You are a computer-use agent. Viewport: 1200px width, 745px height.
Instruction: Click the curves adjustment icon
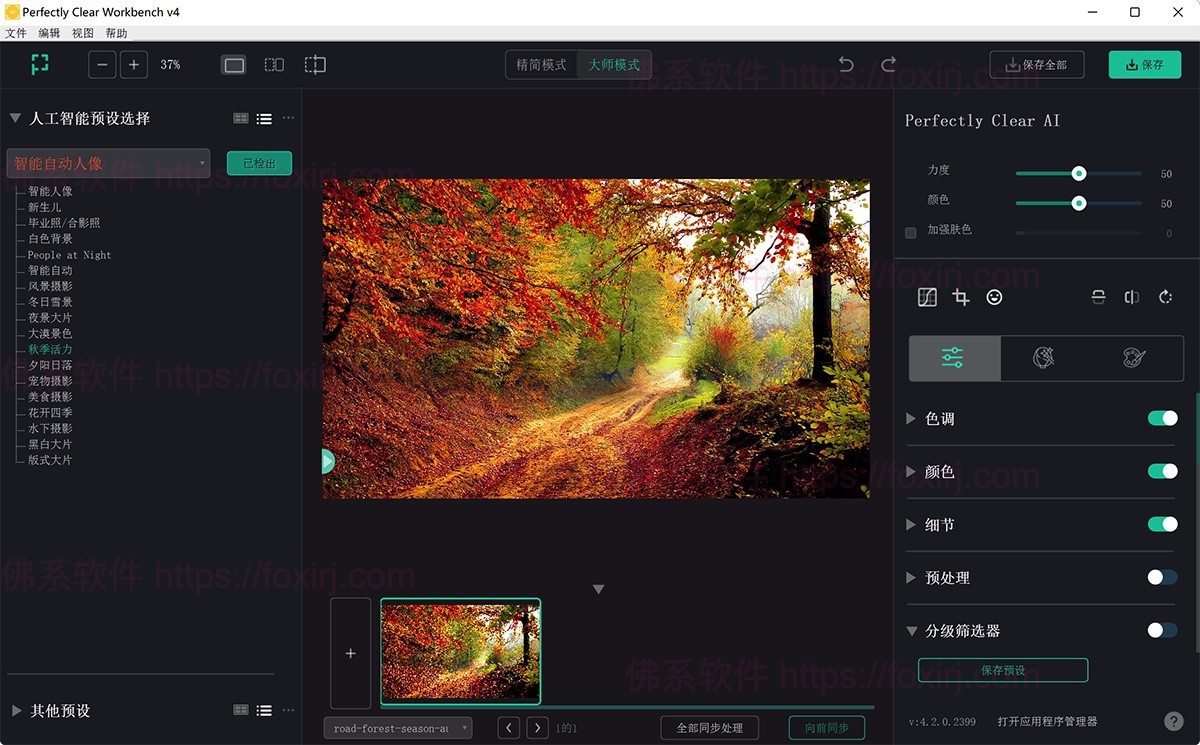pos(928,297)
